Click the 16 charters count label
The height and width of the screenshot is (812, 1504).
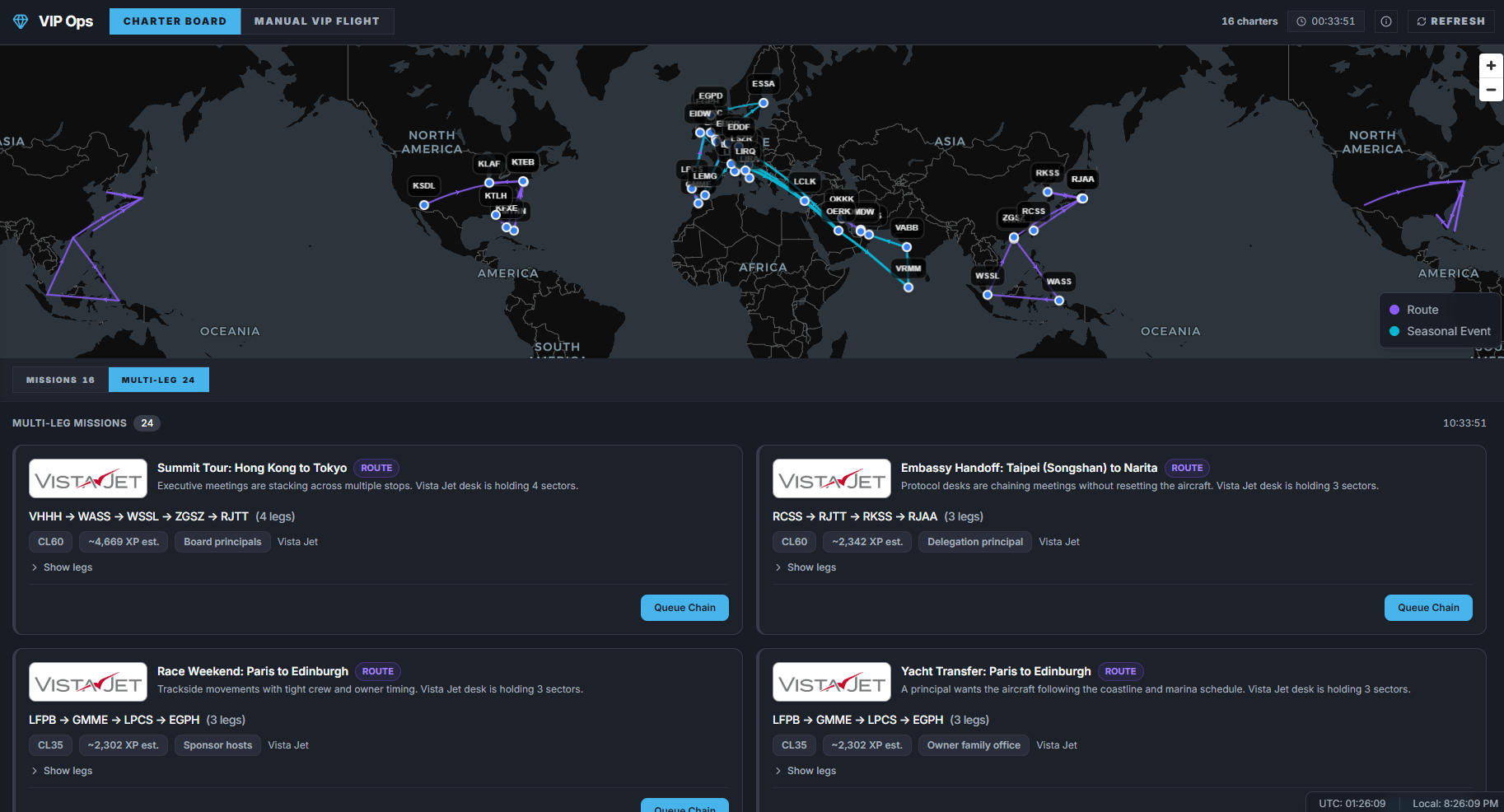click(x=1249, y=21)
